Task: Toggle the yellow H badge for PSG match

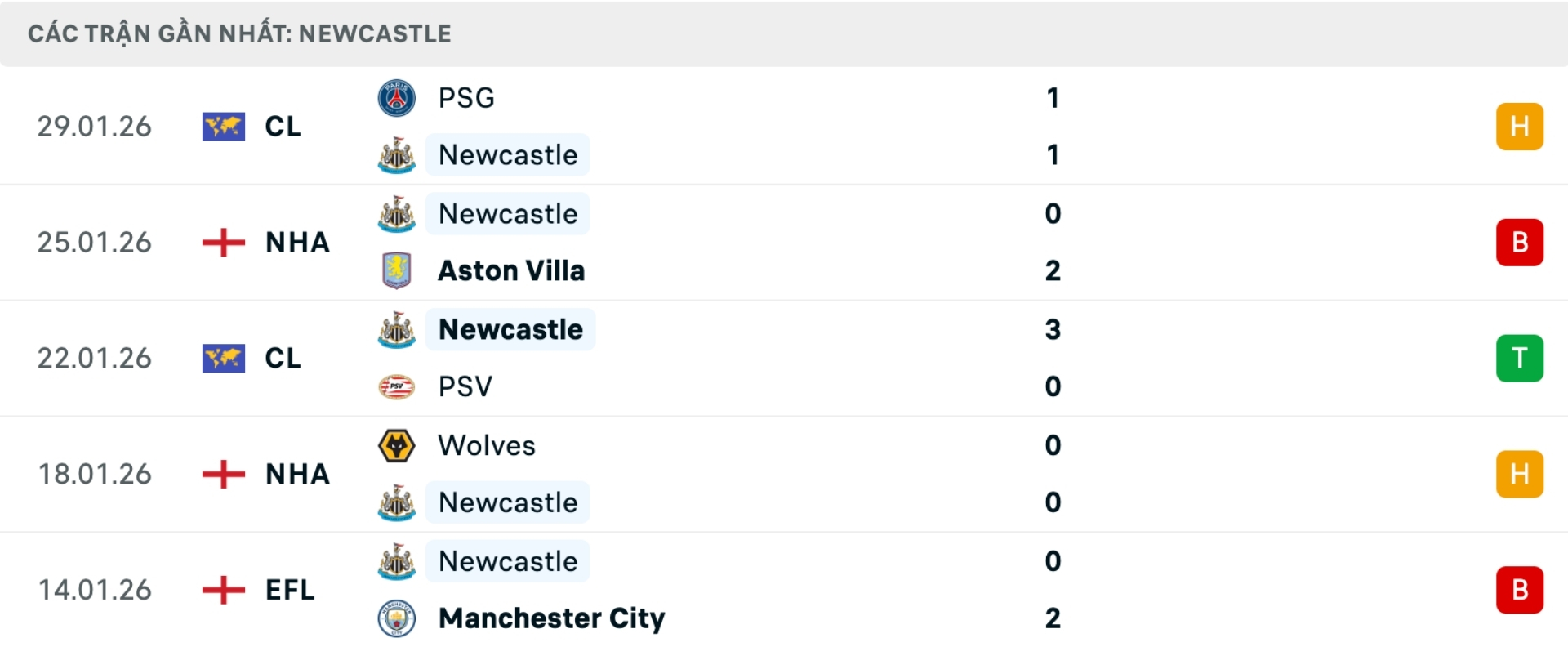Action: point(1520,127)
